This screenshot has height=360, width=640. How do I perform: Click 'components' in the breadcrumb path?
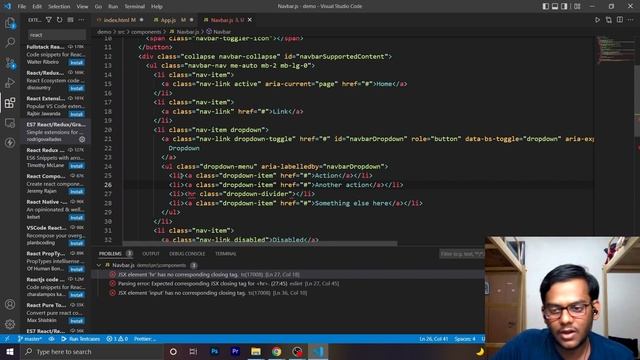point(146,31)
